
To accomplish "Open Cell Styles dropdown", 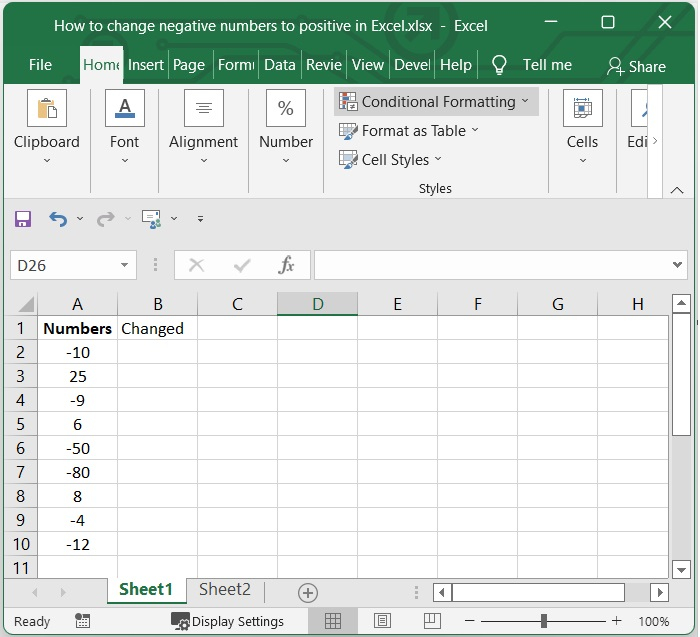I will tap(390, 159).
